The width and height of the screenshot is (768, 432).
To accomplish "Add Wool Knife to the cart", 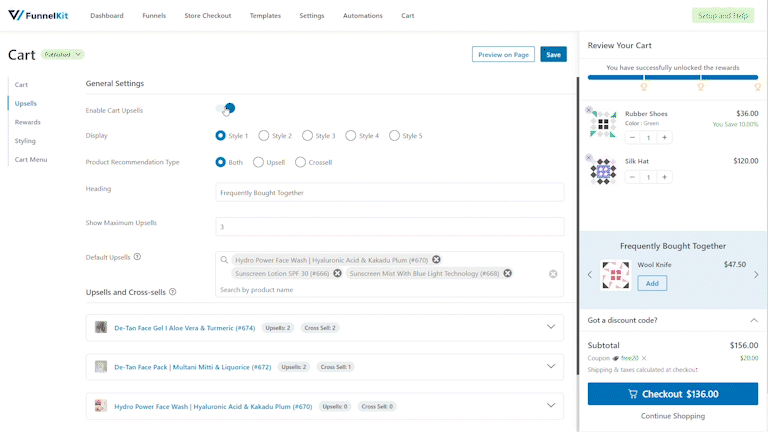I will pyautogui.click(x=652, y=283).
